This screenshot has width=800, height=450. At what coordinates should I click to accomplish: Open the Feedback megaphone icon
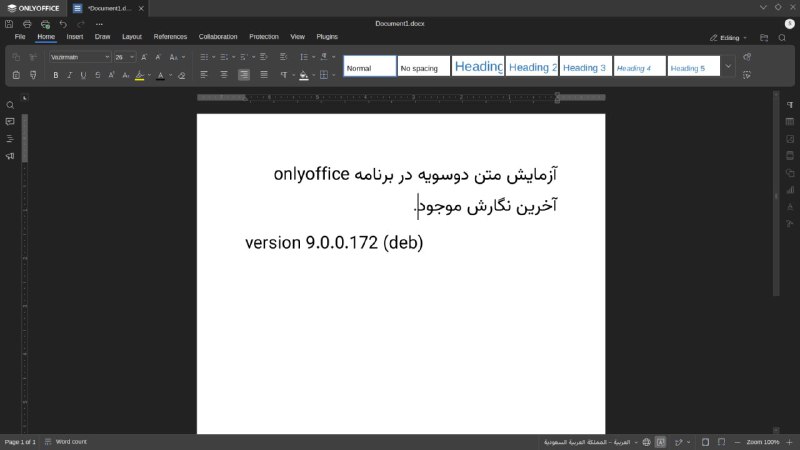(x=10, y=156)
